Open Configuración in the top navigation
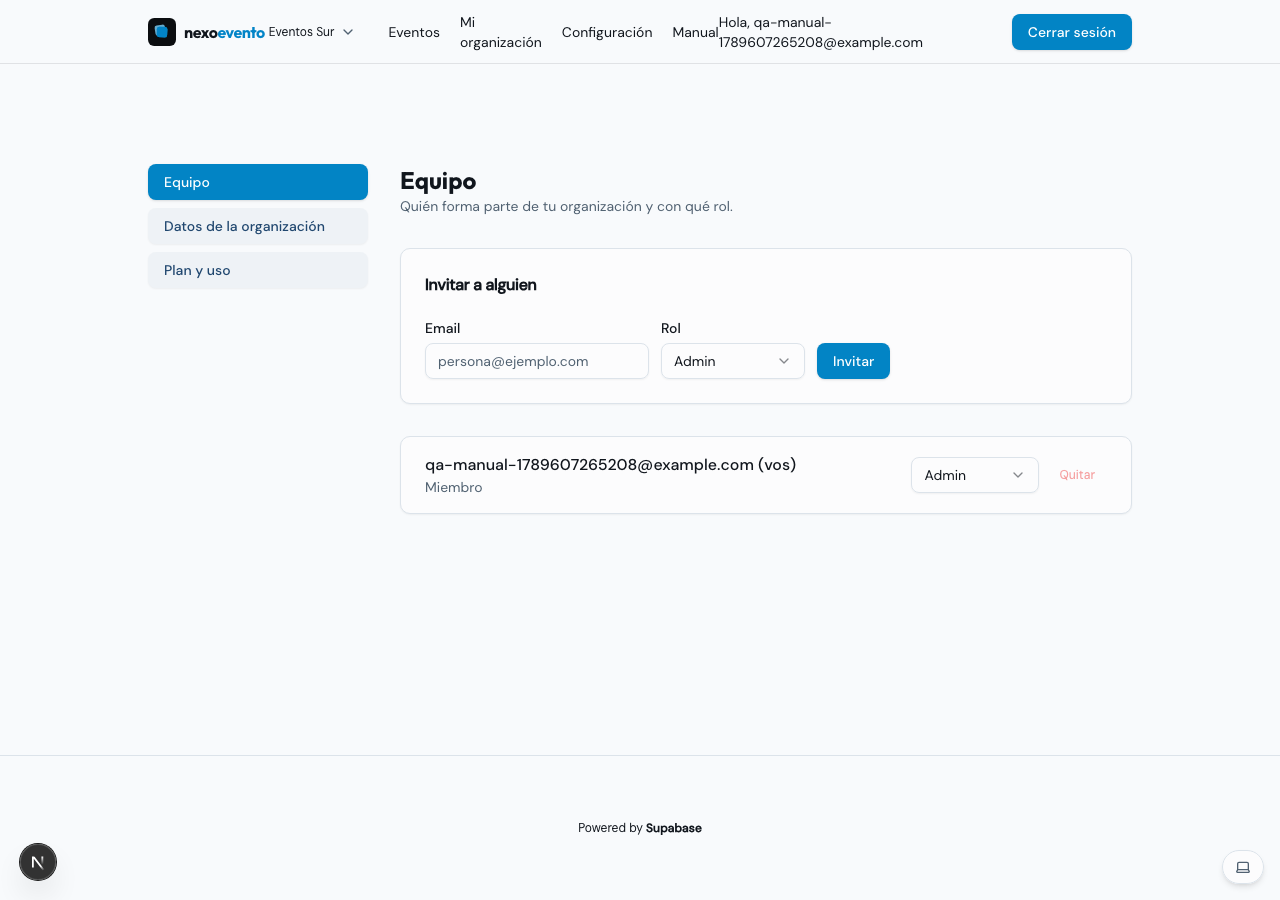Viewport: 1280px width, 900px height. click(607, 32)
